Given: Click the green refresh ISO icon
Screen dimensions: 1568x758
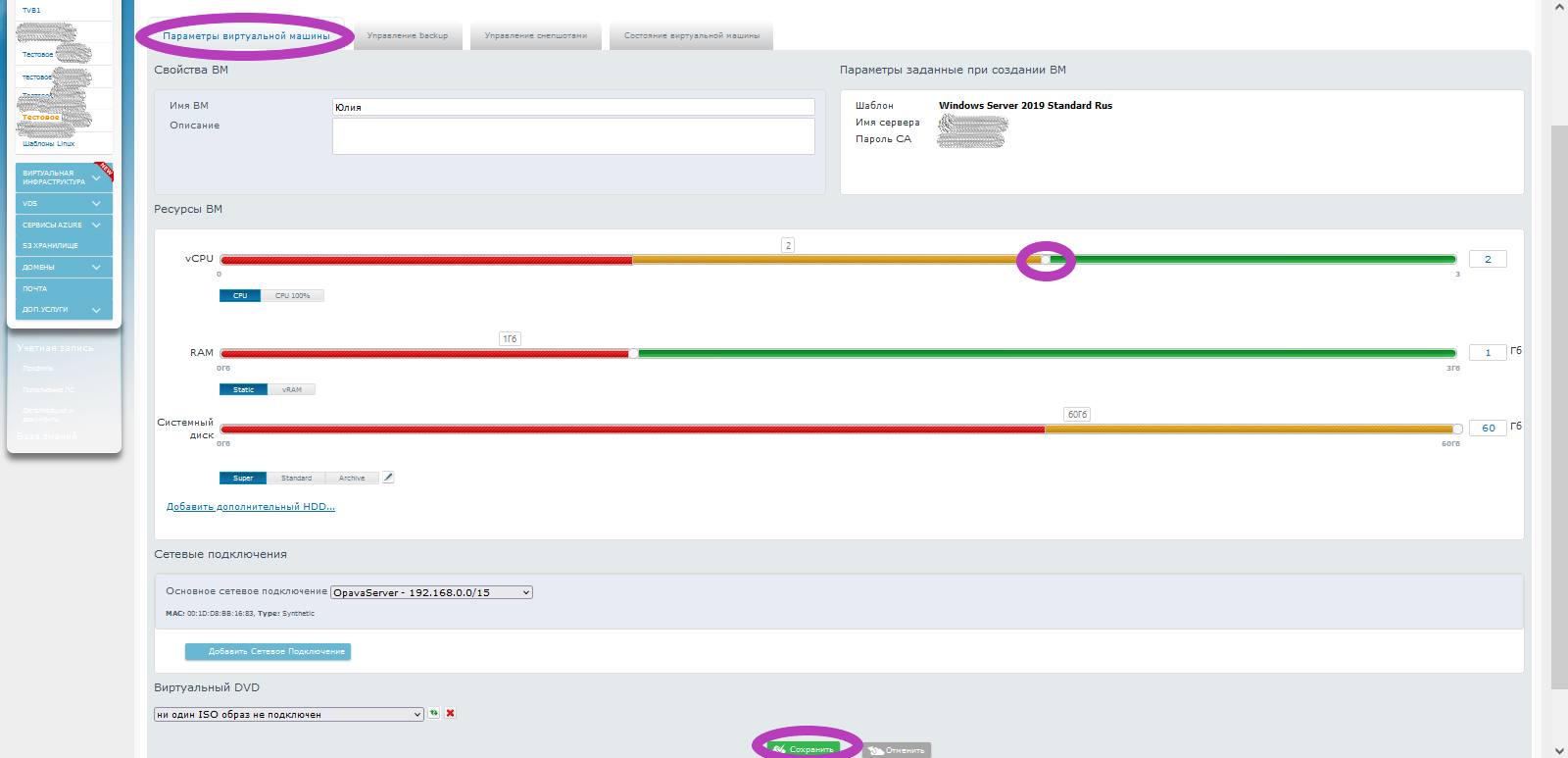Looking at the screenshot, I should [434, 713].
